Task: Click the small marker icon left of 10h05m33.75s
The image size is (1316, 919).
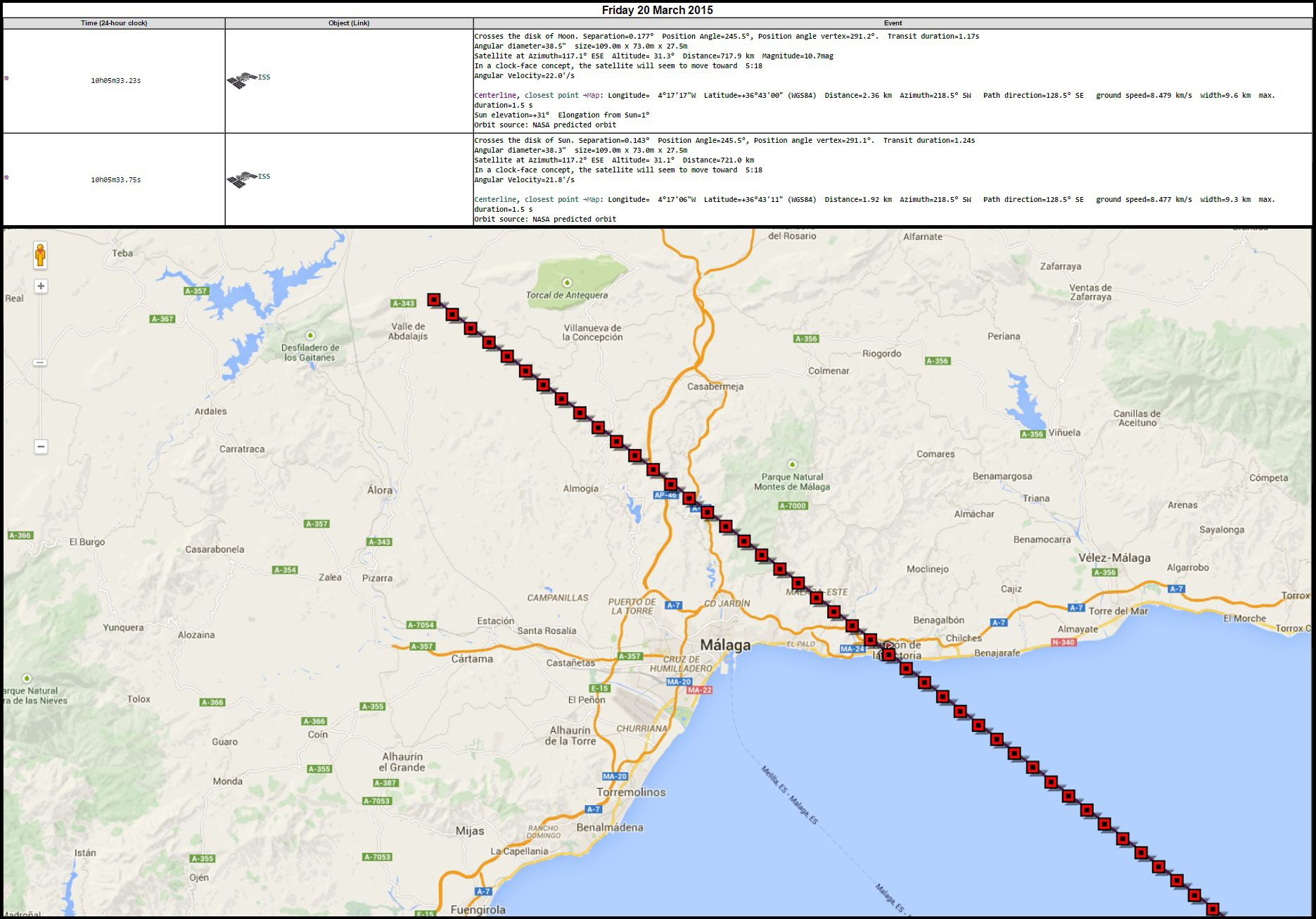Action: pos(6,177)
